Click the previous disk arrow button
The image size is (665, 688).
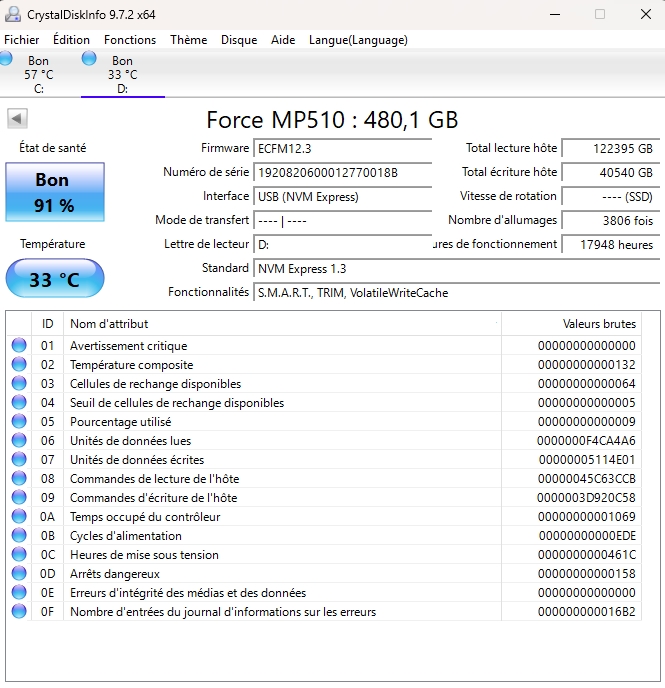17,119
